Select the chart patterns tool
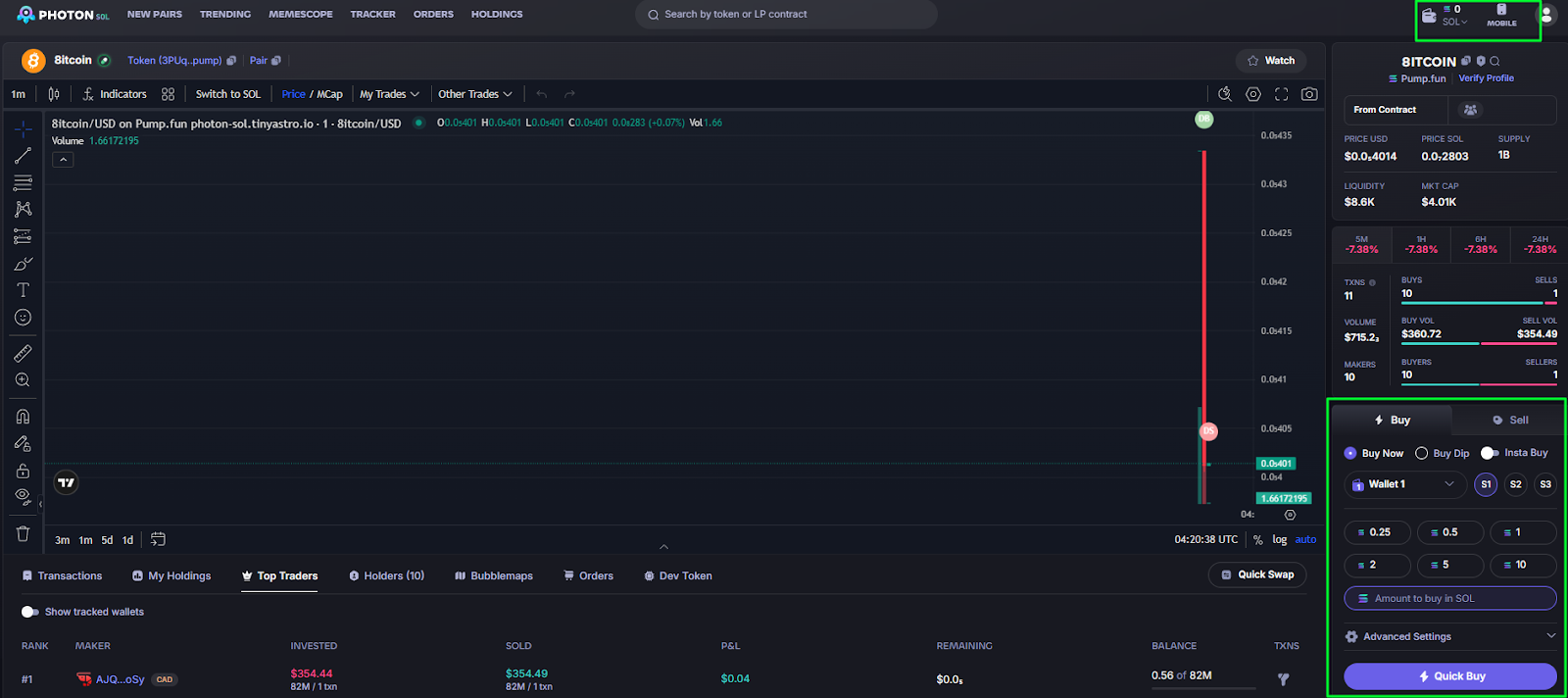This screenshot has width=1568, height=698. [23, 209]
